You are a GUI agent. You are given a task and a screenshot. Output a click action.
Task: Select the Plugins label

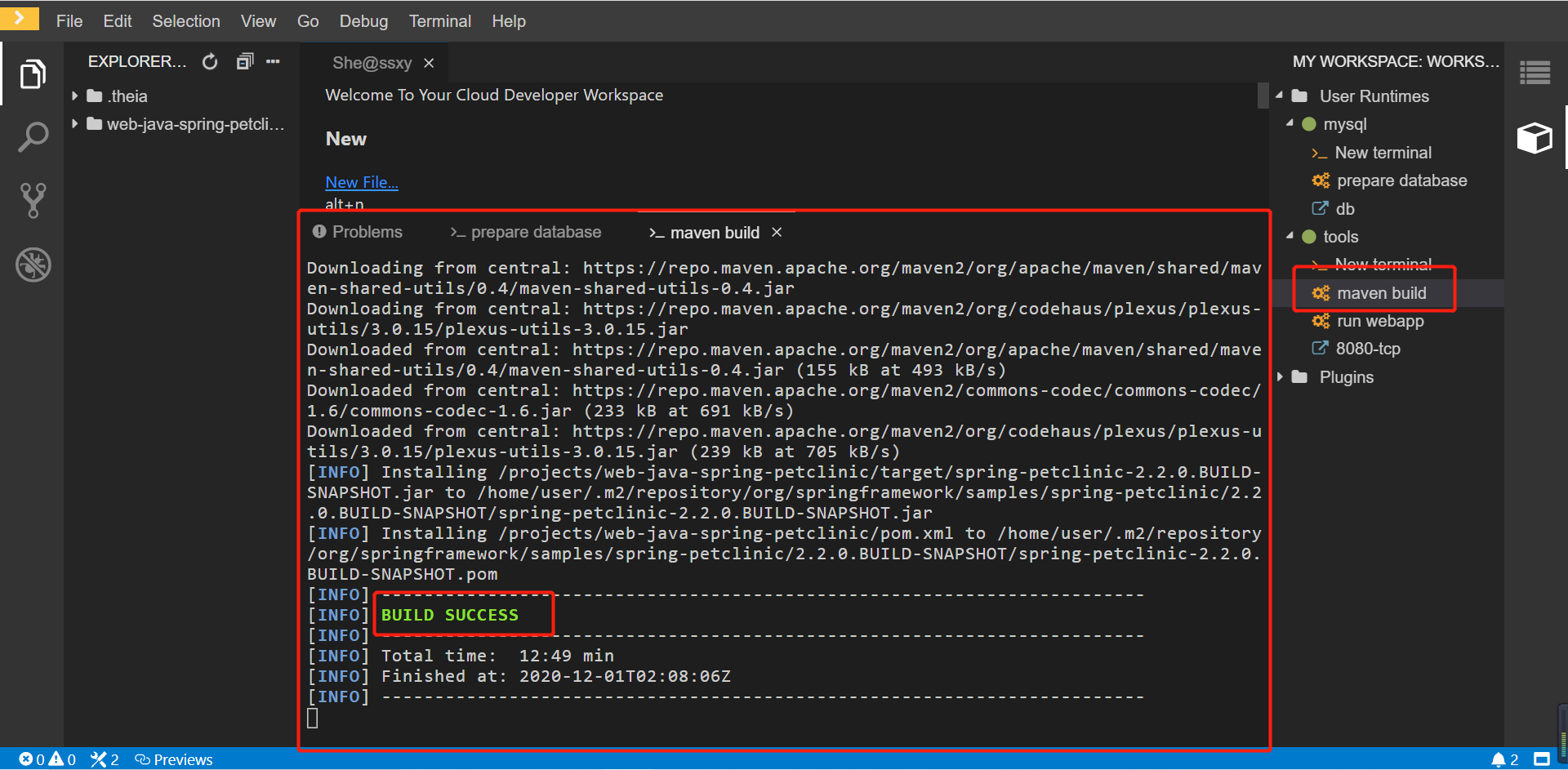[1346, 377]
